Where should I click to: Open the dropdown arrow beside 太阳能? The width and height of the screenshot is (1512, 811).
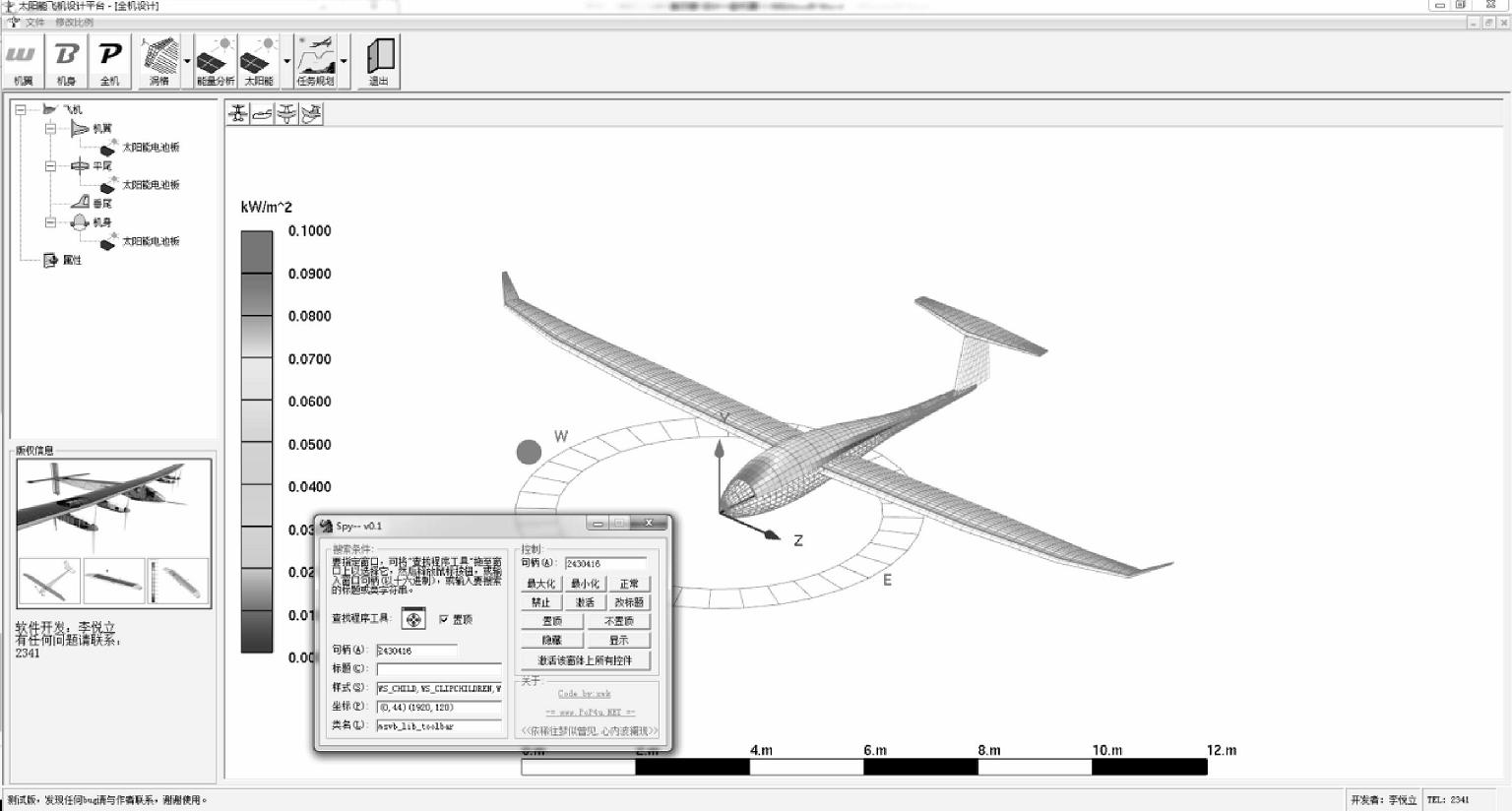[x=286, y=62]
